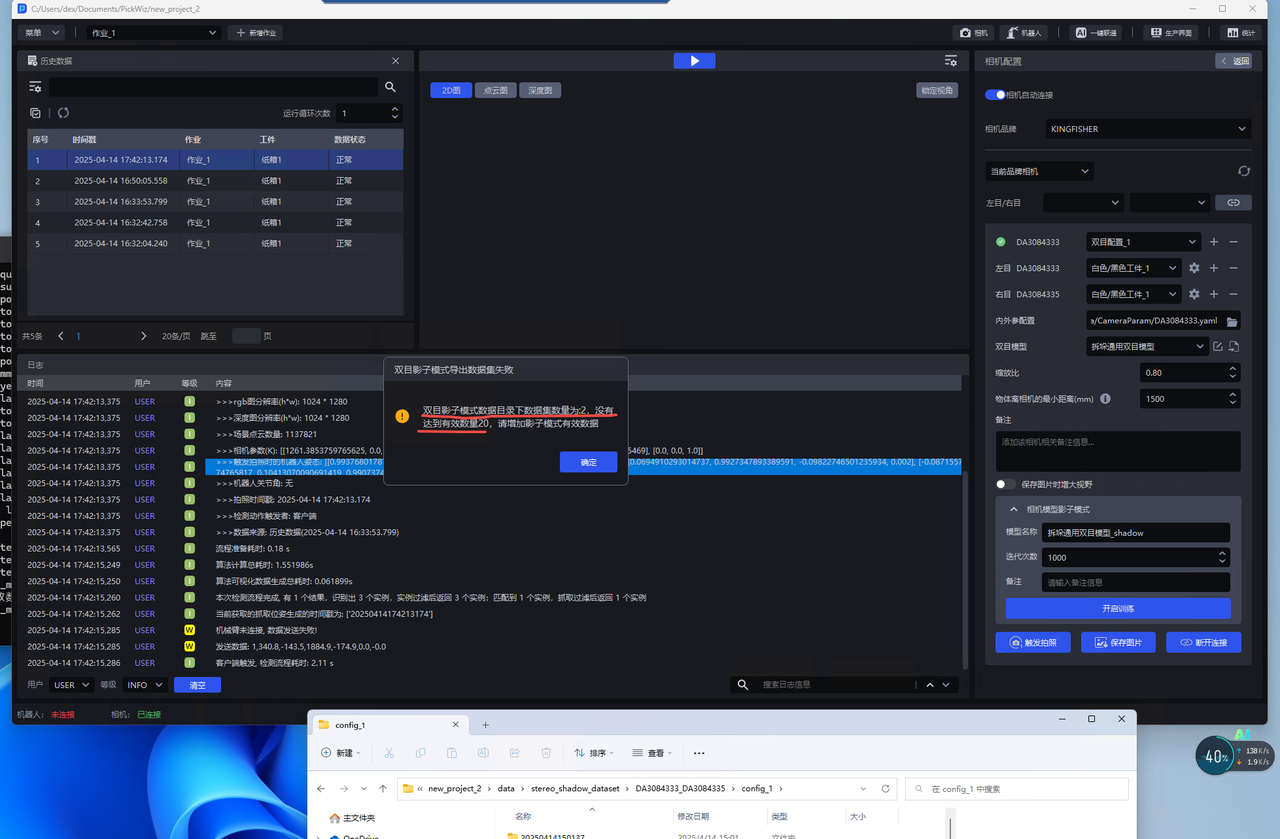The image size is (1280, 839).
Task: Expand the camera brand KINGFISHER dropdown
Action: [x=1148, y=129]
